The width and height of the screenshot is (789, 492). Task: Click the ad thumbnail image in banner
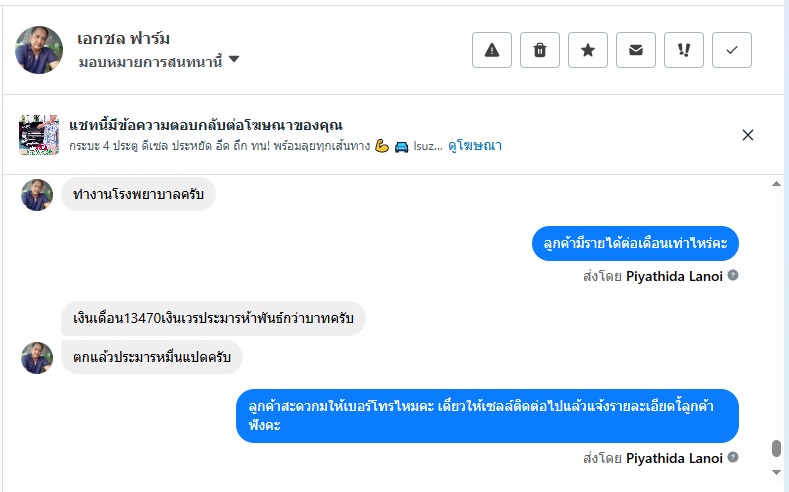(39, 135)
